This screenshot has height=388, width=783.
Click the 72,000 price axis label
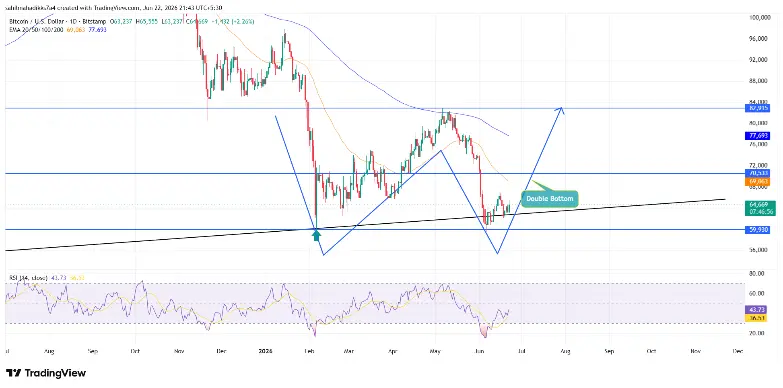click(759, 165)
